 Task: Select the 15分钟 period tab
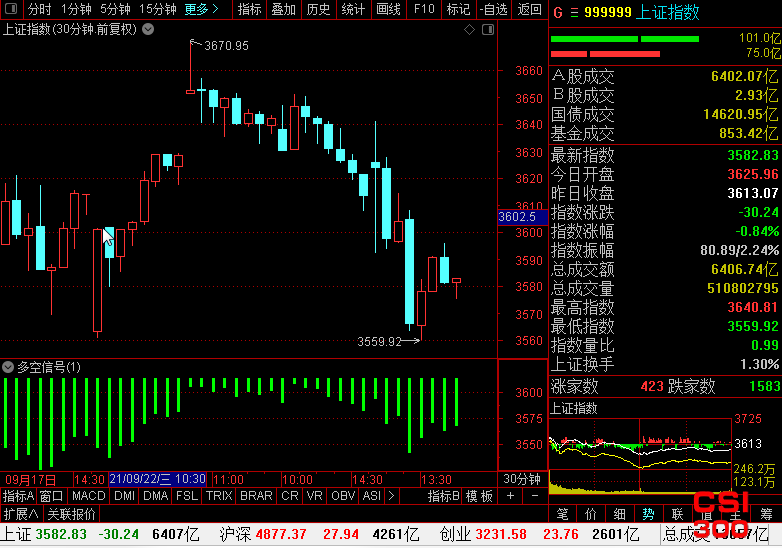[158, 9]
